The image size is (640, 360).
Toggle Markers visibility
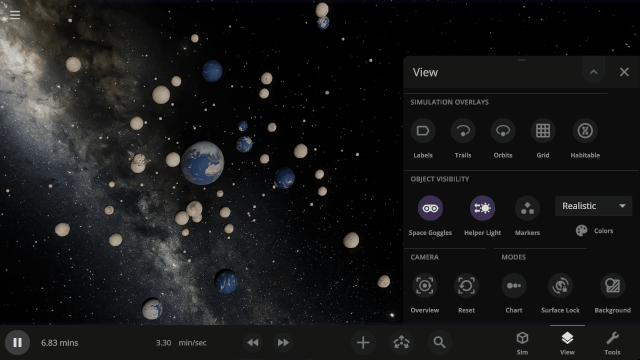point(527,208)
